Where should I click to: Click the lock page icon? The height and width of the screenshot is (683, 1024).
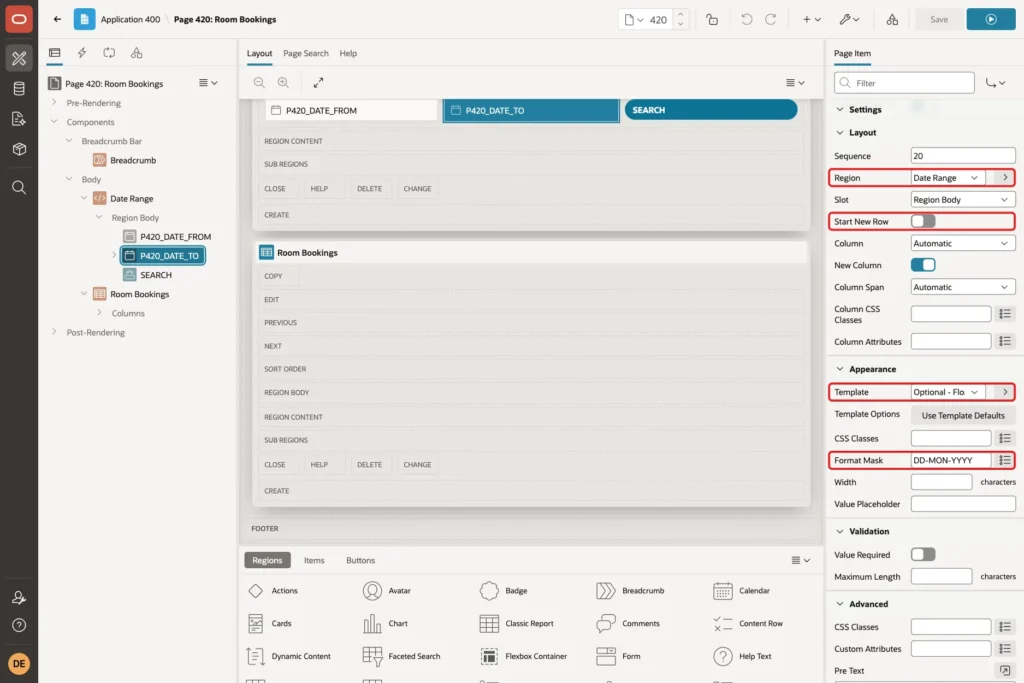pos(712,20)
